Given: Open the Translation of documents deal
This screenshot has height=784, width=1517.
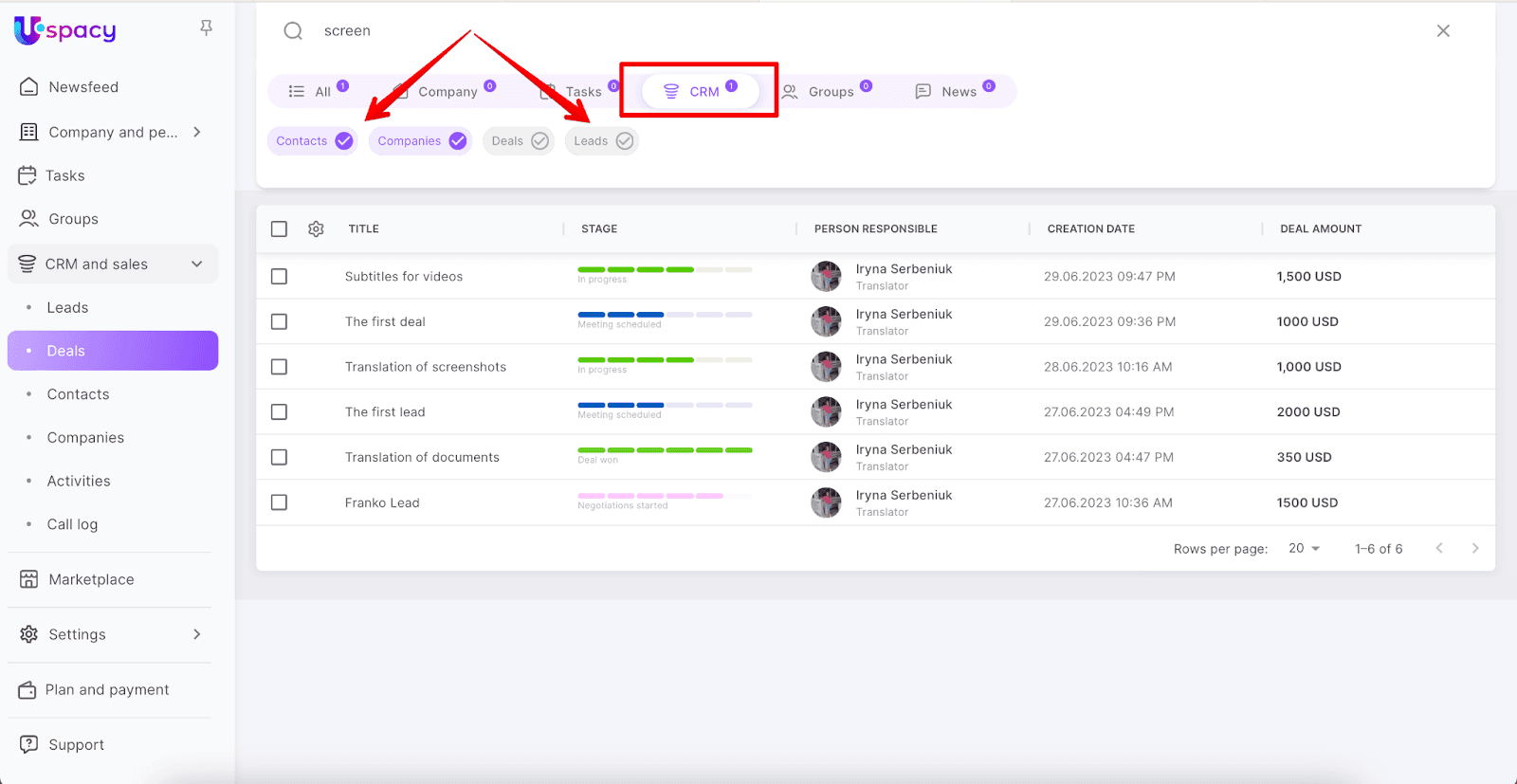Looking at the screenshot, I should point(422,458).
